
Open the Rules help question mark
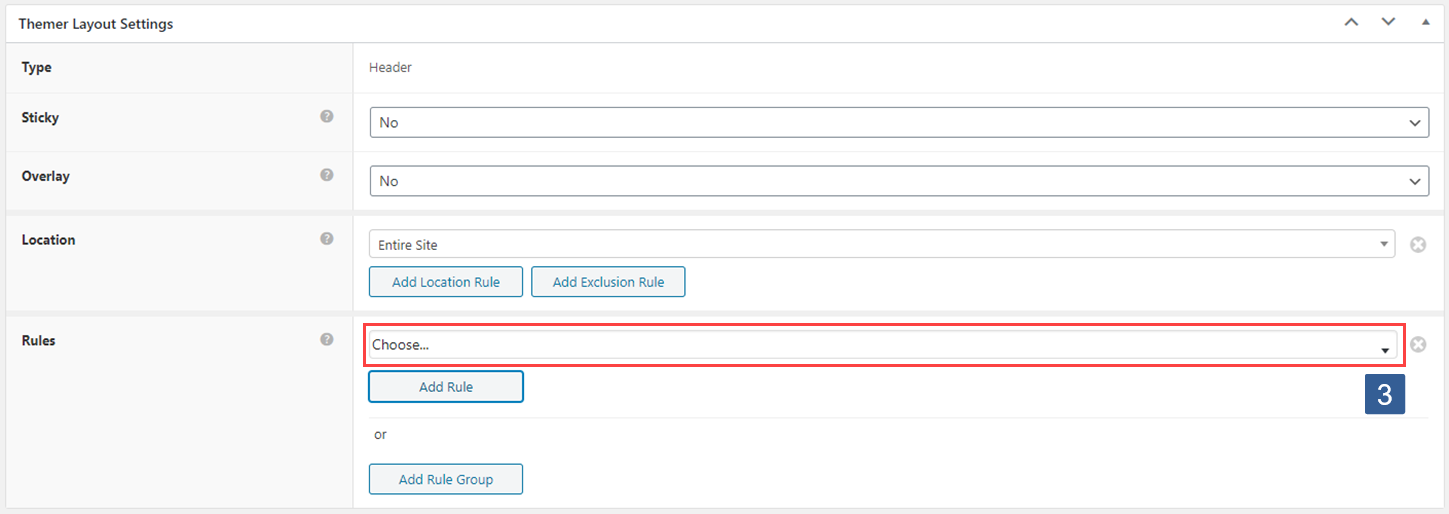326,340
